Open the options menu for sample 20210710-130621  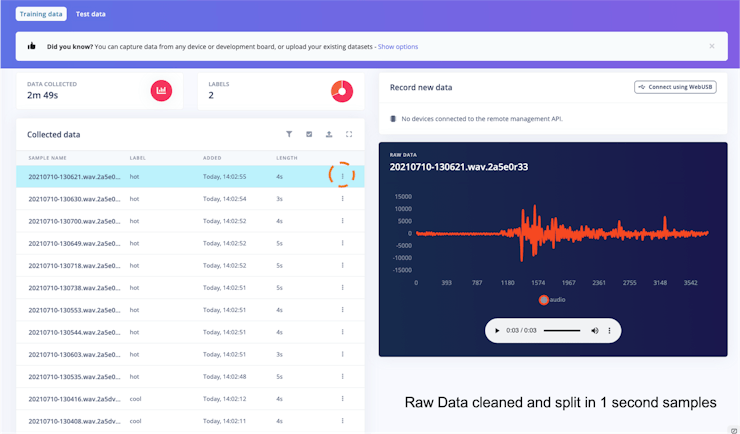(342, 177)
